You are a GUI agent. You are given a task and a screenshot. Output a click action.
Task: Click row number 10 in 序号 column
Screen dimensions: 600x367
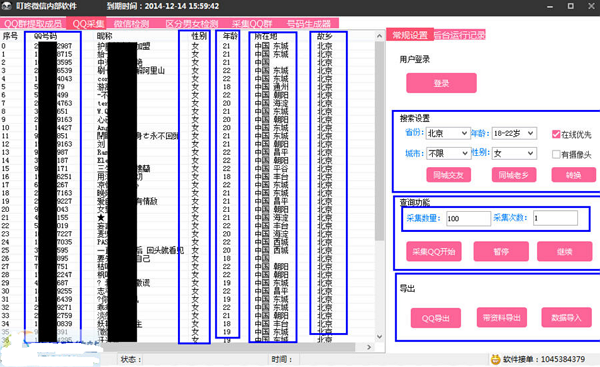(x=5, y=128)
